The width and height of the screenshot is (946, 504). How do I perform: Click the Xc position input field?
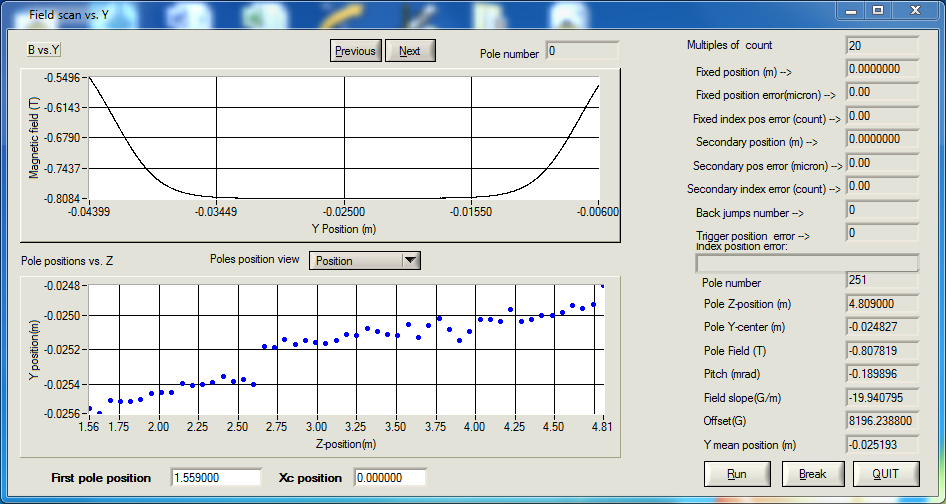[390, 478]
